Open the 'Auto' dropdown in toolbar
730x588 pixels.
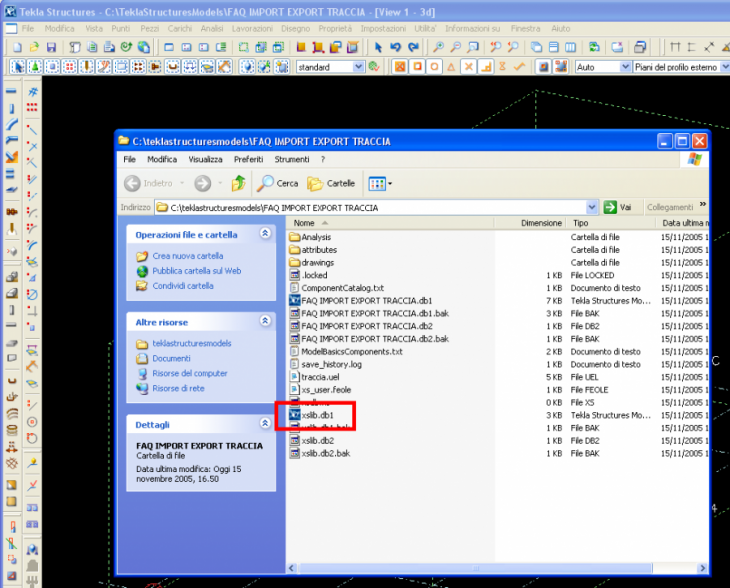point(625,66)
